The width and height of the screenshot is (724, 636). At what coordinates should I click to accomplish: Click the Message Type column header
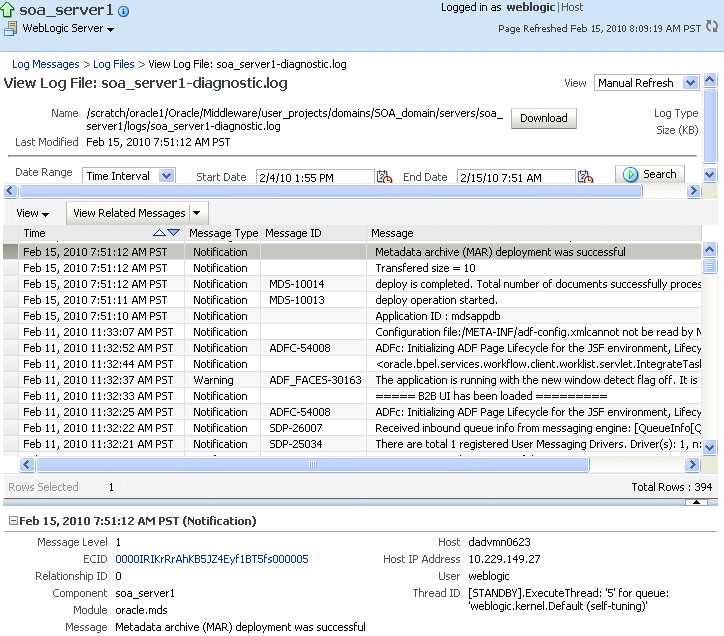[223, 233]
